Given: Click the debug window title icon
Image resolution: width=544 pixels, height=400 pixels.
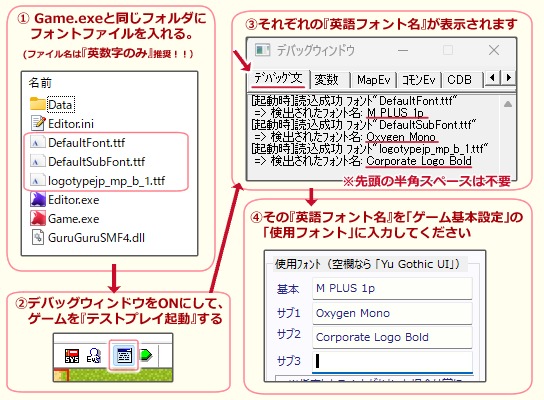Looking at the screenshot, I should pos(262,50).
